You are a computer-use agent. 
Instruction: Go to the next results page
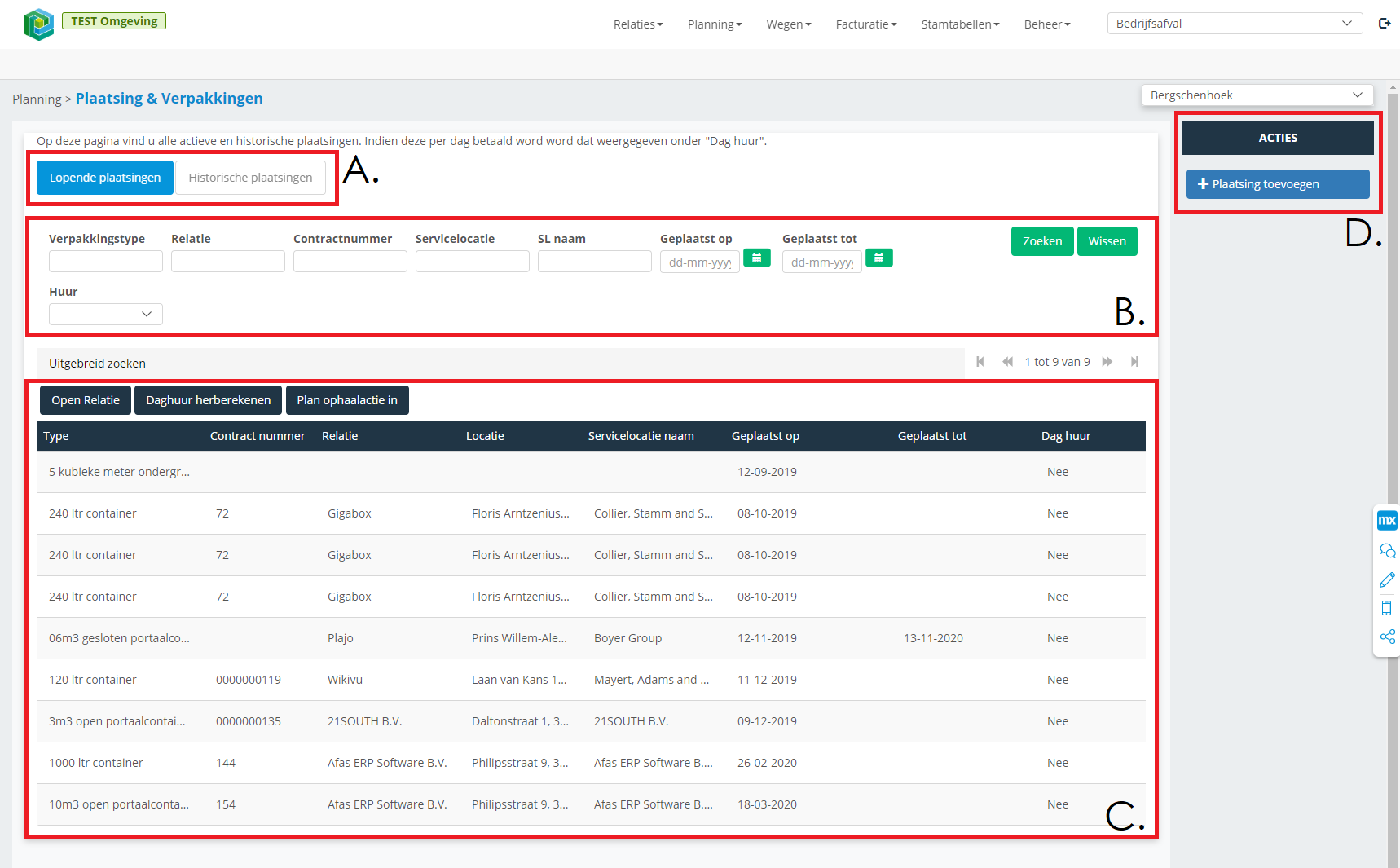(x=1107, y=362)
